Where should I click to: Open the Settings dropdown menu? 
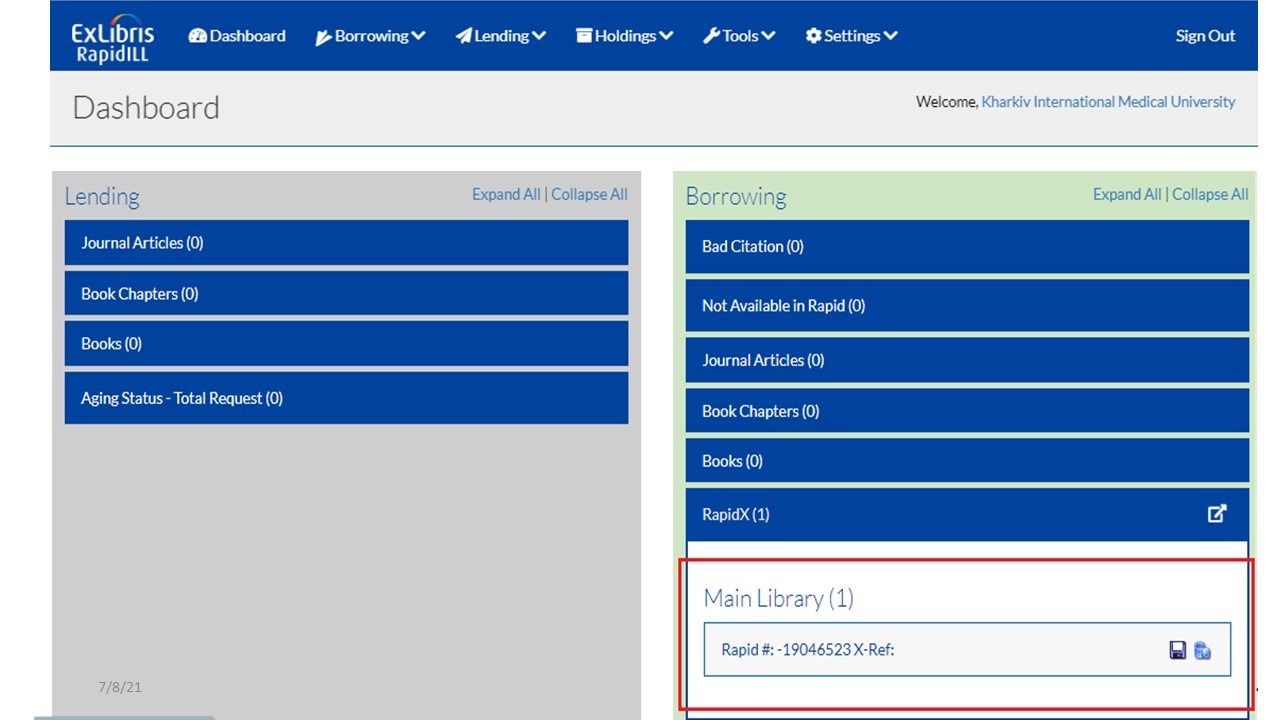point(852,36)
